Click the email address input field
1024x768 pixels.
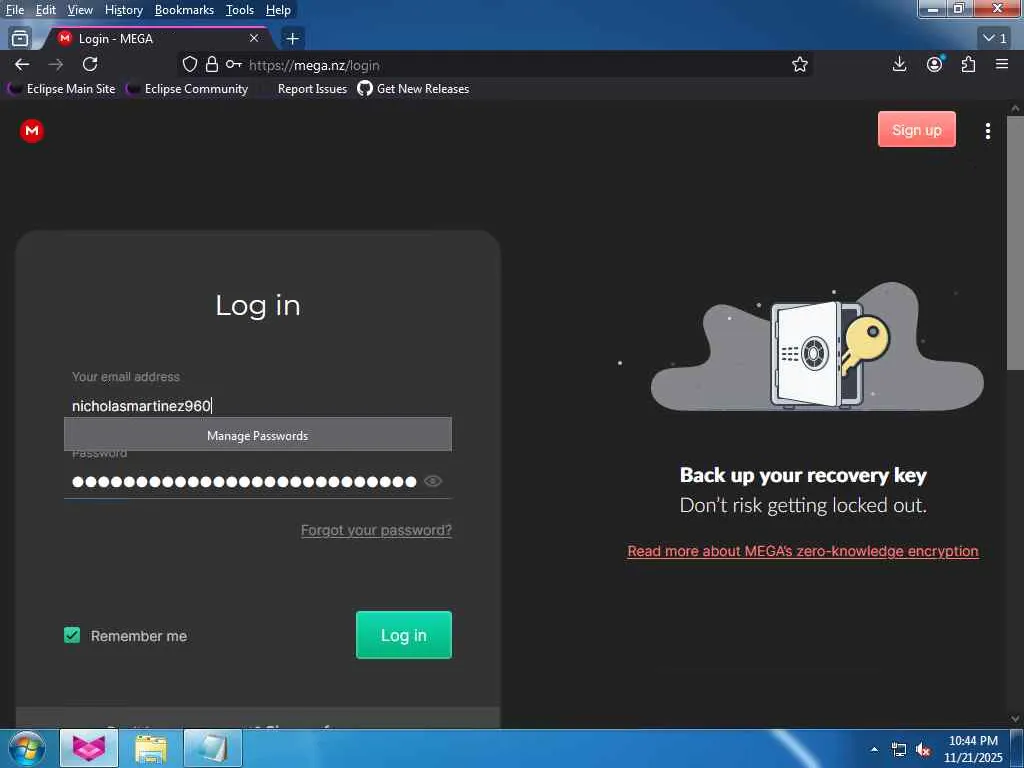tap(257, 406)
